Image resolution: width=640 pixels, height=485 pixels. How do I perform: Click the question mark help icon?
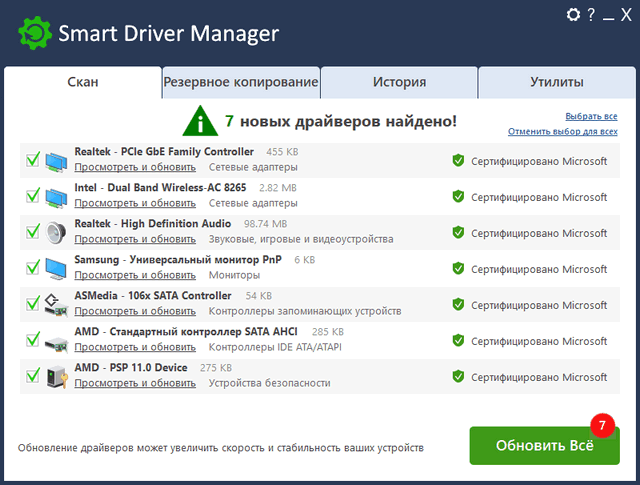pyautogui.click(x=591, y=15)
